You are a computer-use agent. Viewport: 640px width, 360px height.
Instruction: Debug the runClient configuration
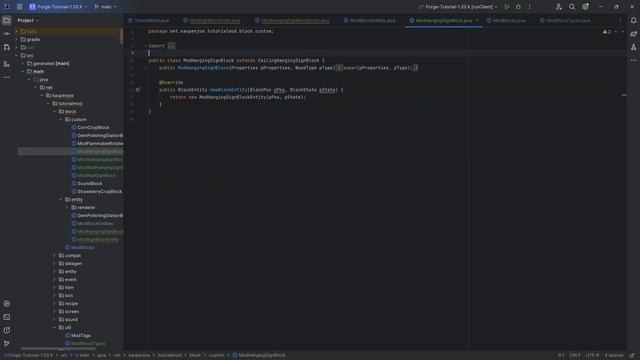[518, 7]
